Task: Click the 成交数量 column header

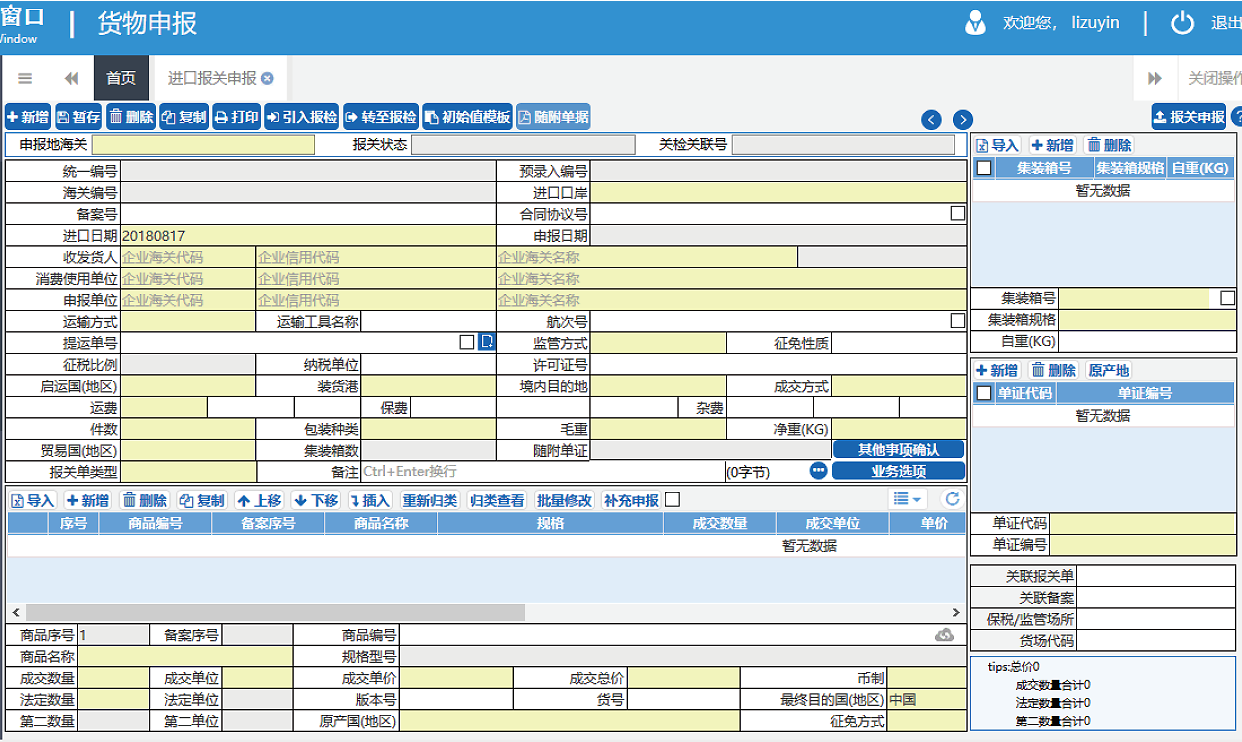Action: (x=720, y=523)
